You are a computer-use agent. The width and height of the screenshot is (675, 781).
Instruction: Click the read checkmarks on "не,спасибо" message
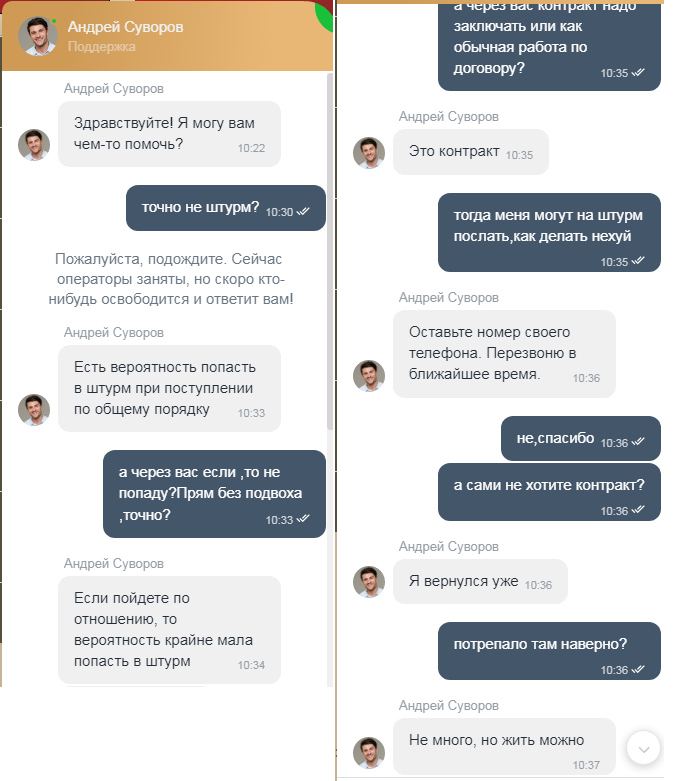coord(638,442)
